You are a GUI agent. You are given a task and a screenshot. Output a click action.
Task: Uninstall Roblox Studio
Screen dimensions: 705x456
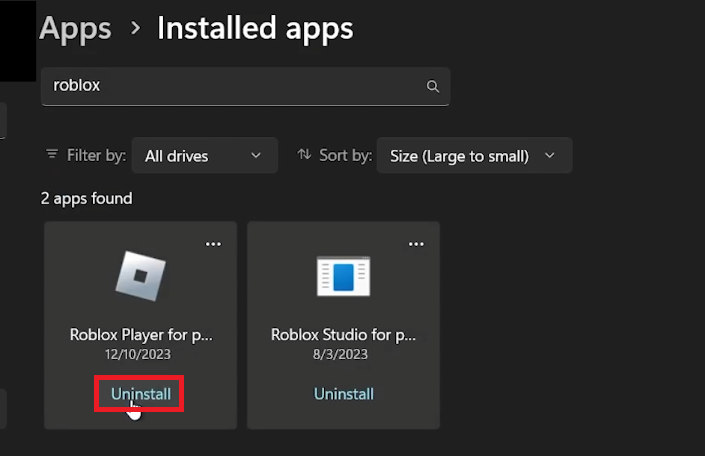[x=343, y=394]
